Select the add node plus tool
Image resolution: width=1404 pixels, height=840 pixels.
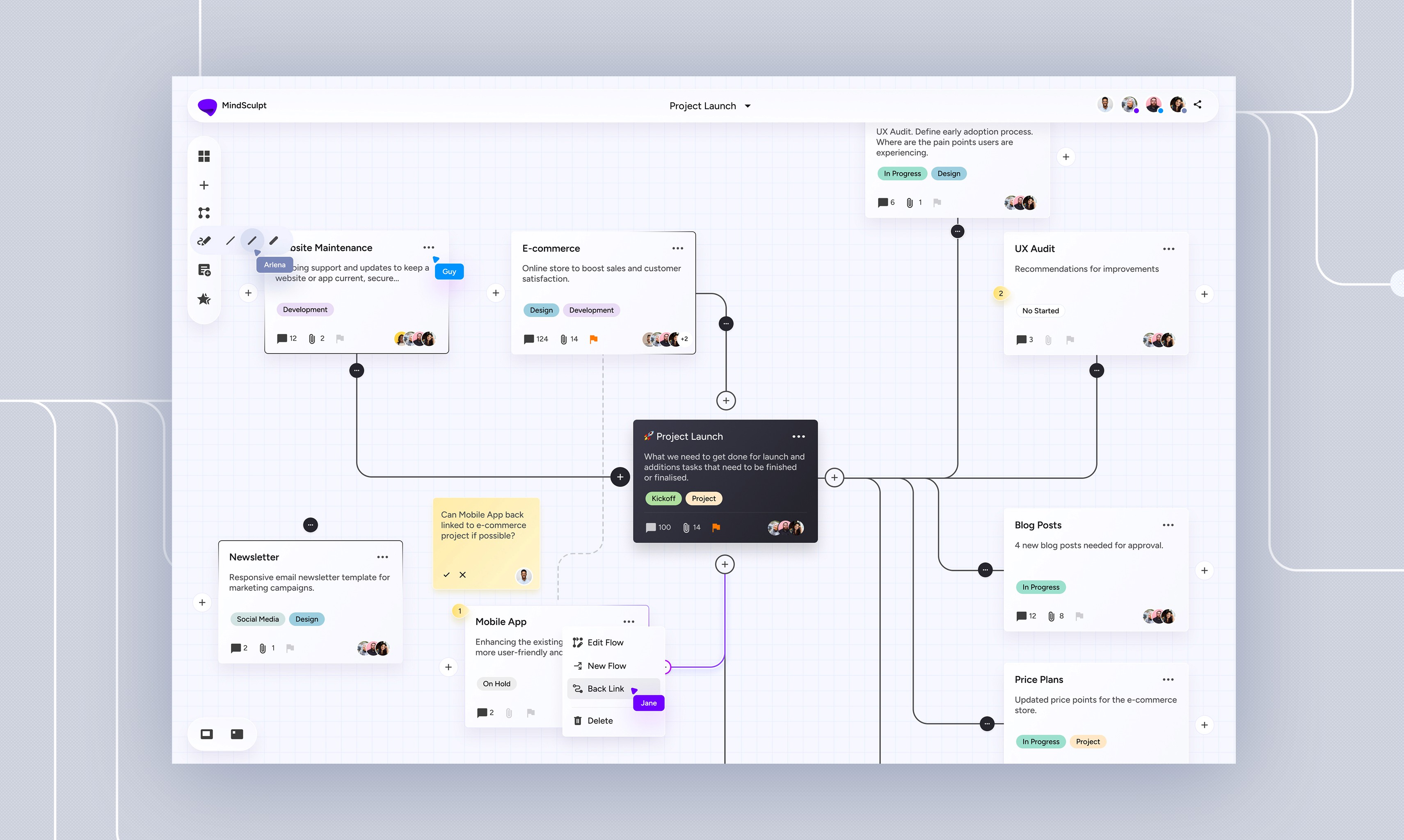[204, 185]
